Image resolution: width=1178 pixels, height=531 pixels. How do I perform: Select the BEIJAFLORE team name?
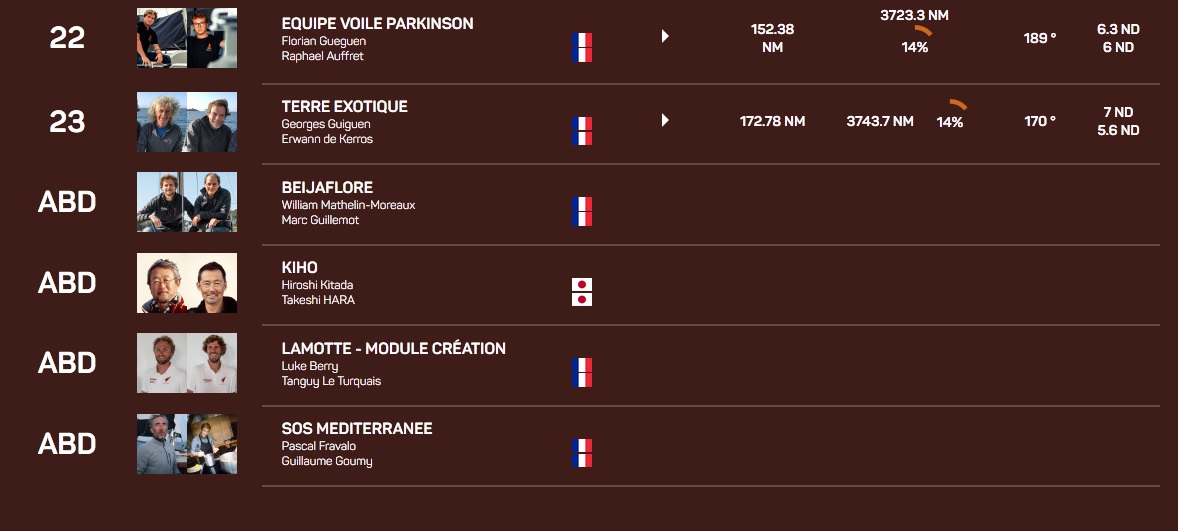point(327,187)
